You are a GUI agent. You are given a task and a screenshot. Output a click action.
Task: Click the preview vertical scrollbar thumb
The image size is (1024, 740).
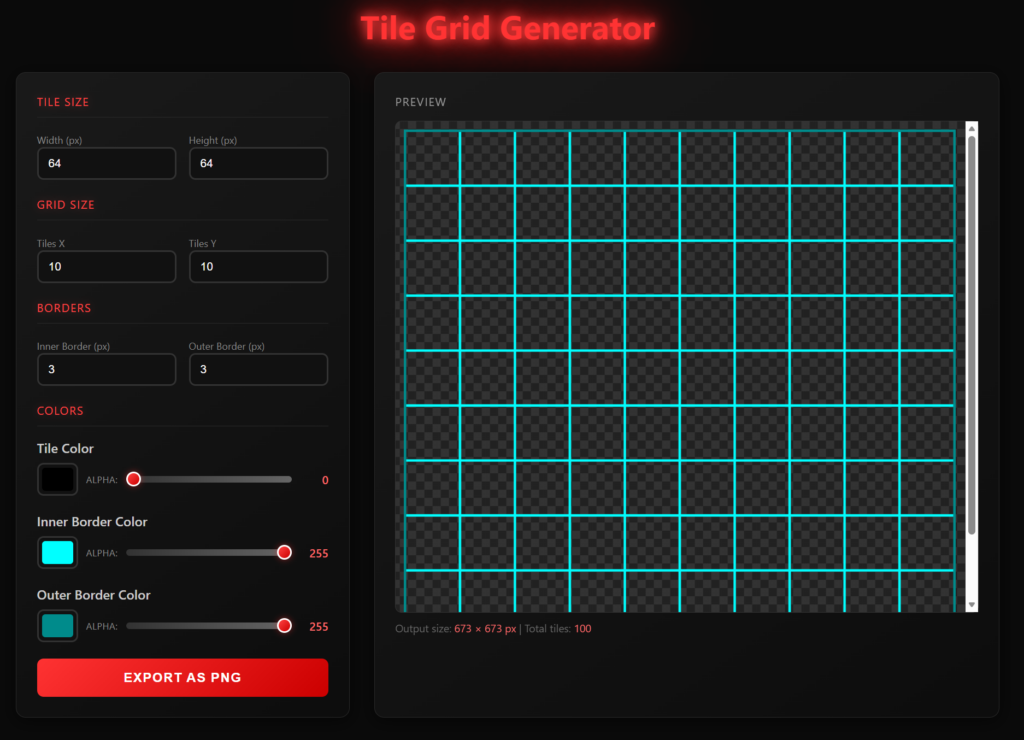pos(971,335)
